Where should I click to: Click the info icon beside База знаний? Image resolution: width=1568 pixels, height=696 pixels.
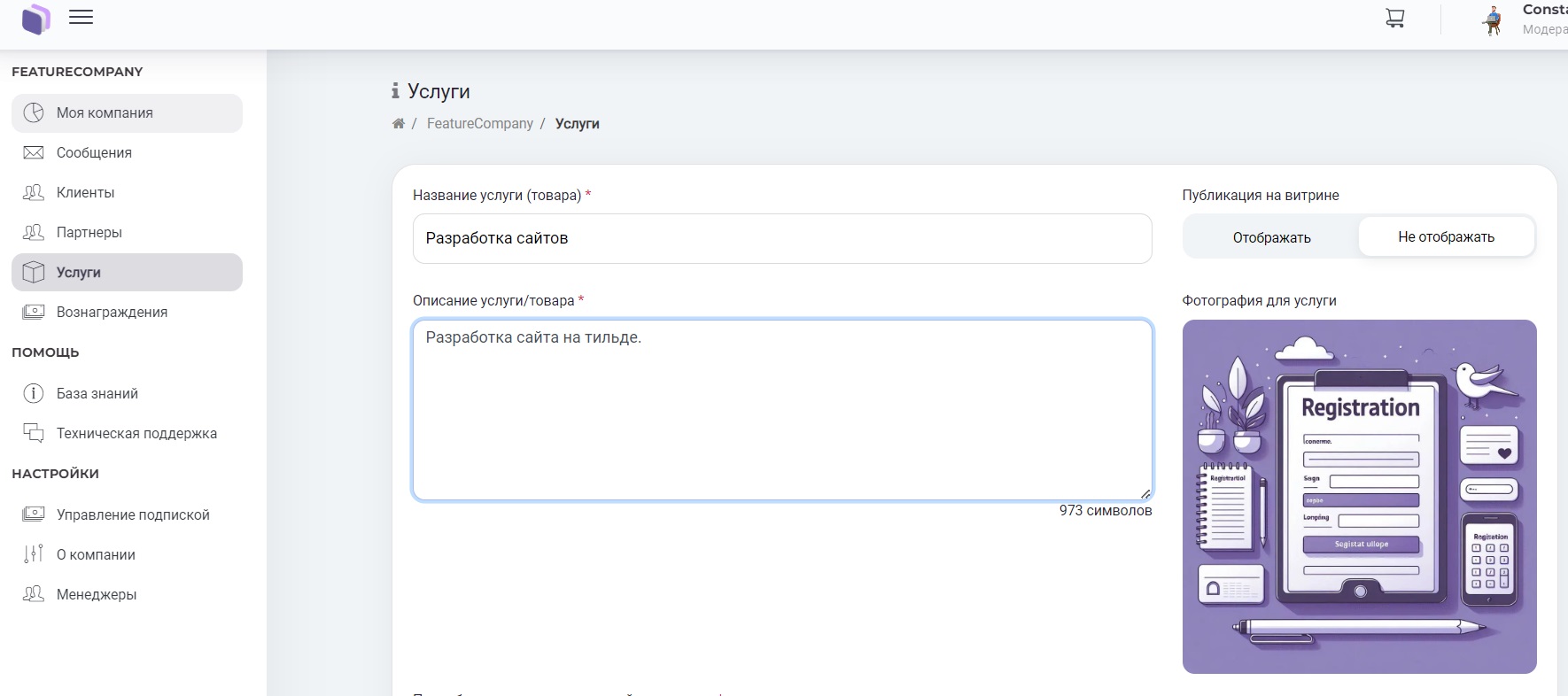point(34,393)
